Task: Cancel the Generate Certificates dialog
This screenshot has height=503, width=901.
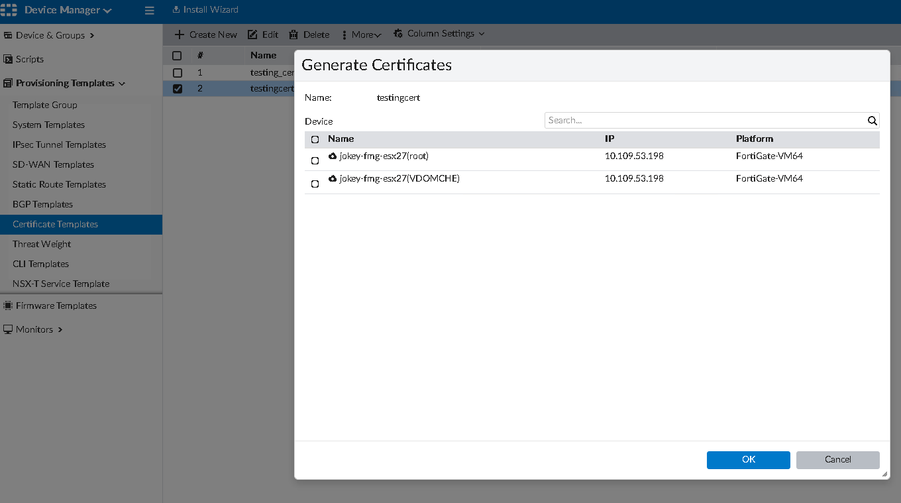Action: click(x=837, y=460)
